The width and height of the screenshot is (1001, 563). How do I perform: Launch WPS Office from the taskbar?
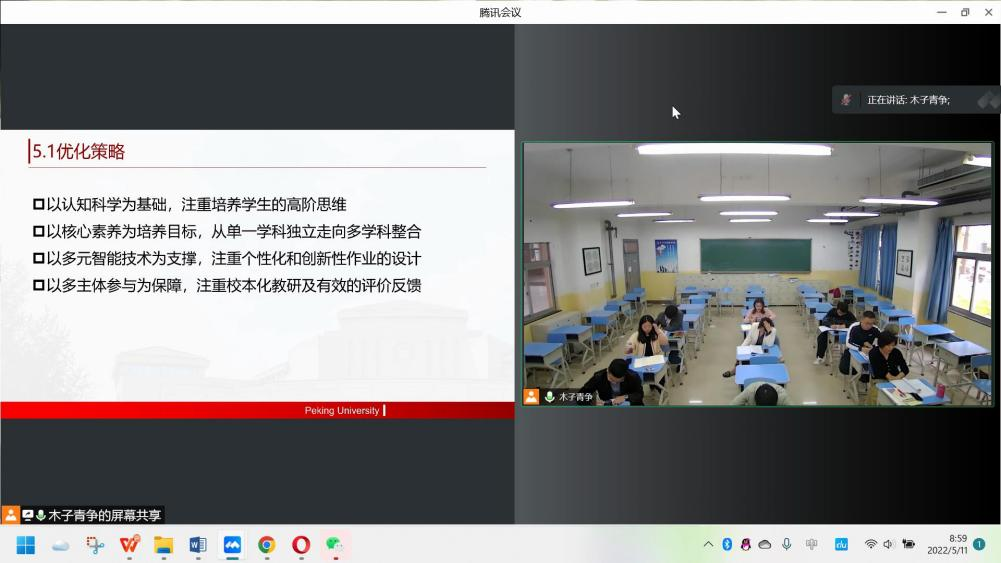(129, 545)
